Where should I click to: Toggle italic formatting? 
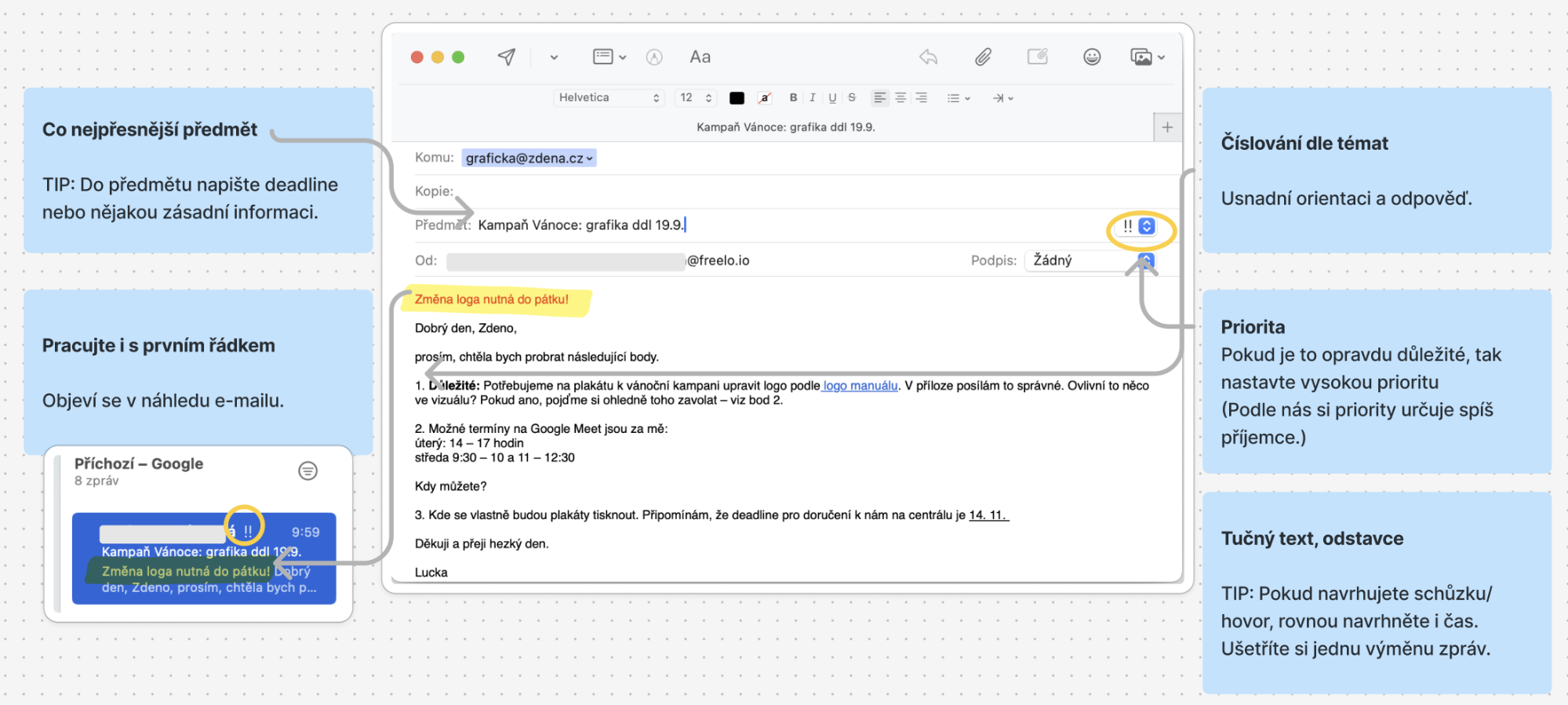(x=813, y=98)
